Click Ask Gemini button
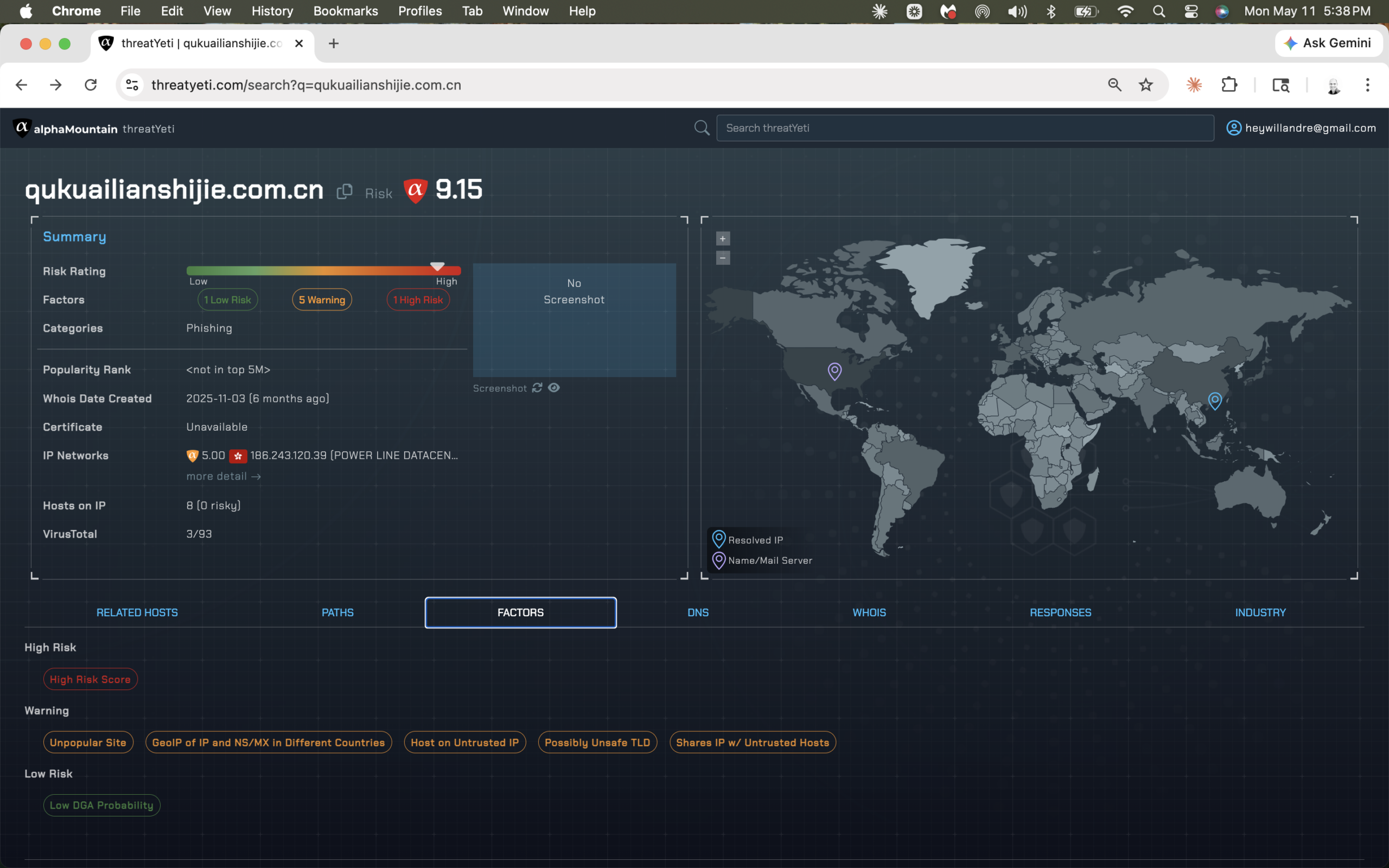Screen dimensions: 1389x868 click(x=1328, y=43)
